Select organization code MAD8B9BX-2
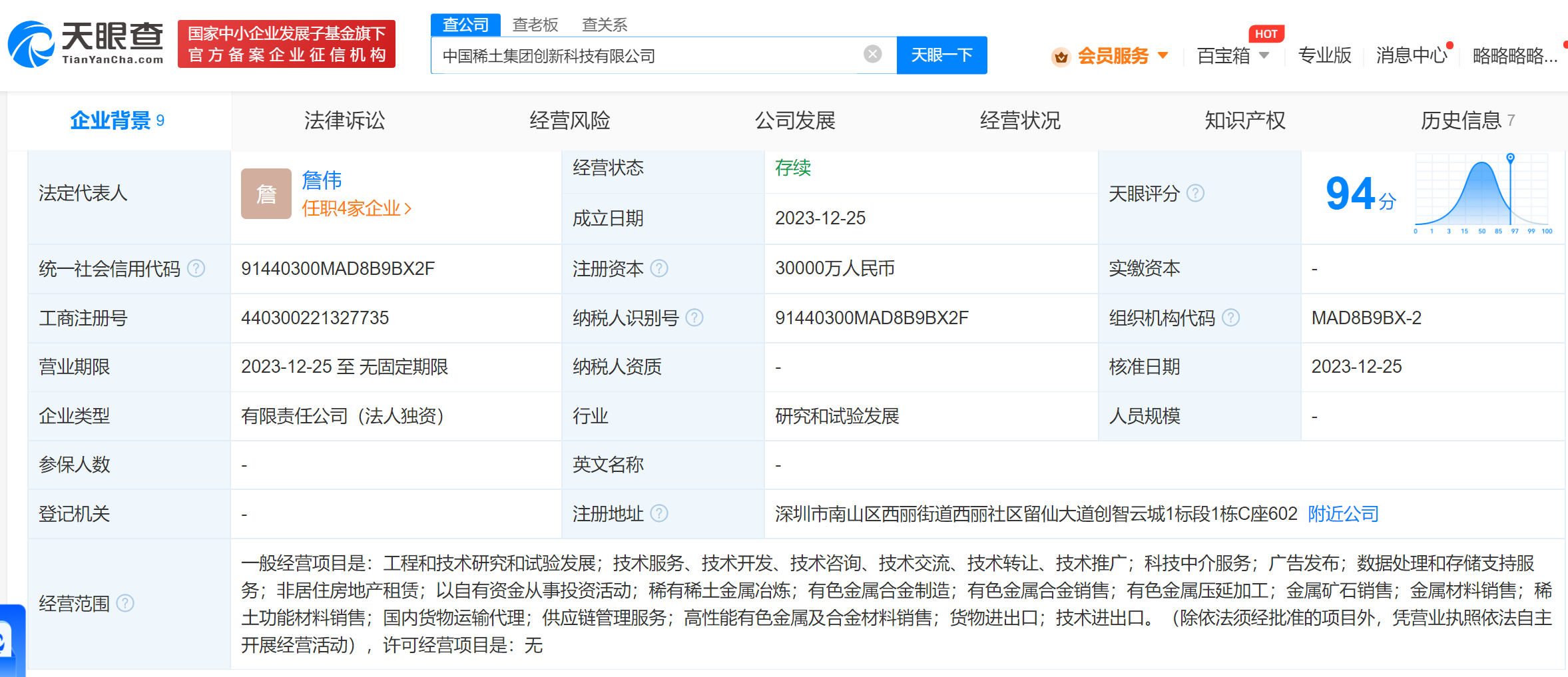 tap(1366, 318)
